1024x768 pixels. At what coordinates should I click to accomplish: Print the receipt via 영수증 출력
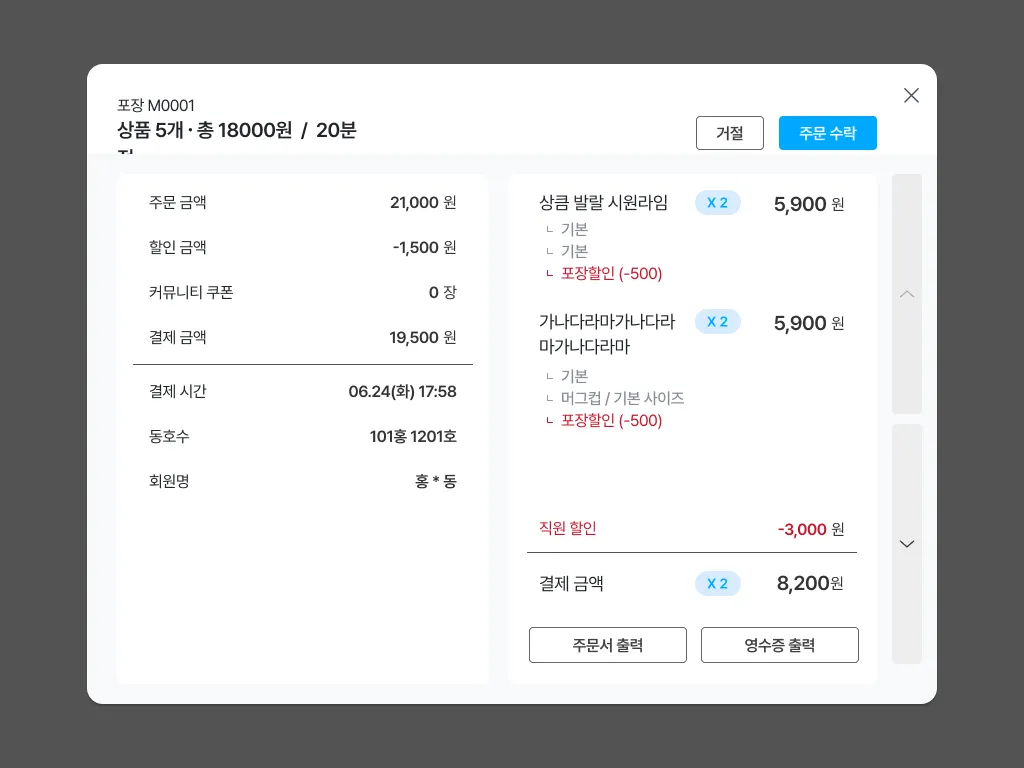click(x=779, y=645)
